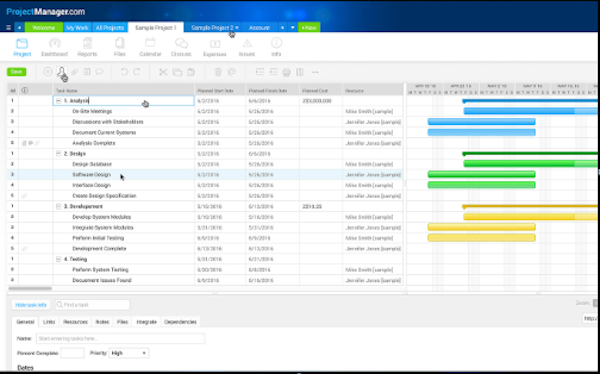The image size is (600, 374).
Task: Select the Sample Project 1 tab
Action: [156, 28]
